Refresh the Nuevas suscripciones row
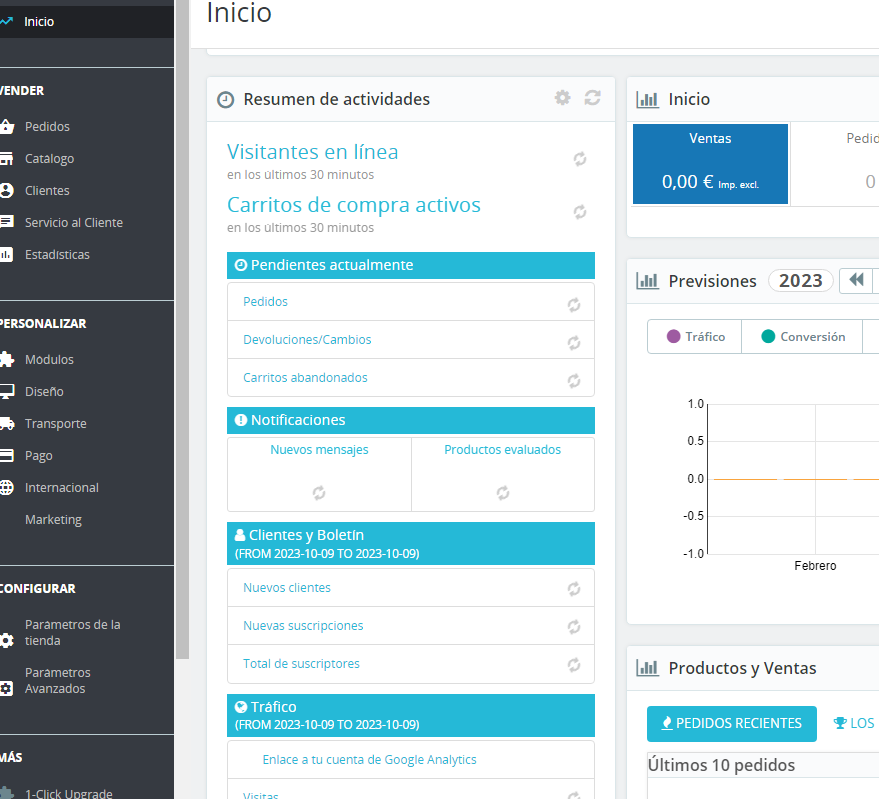Image resolution: width=879 pixels, height=799 pixels. (573, 627)
